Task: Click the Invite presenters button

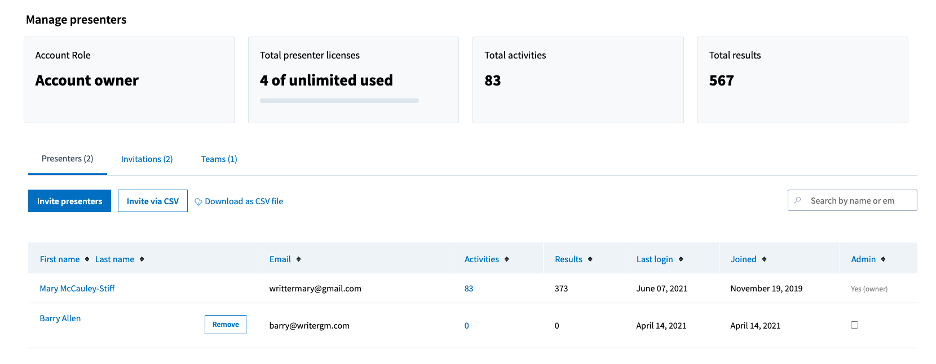Action: pyautogui.click(x=69, y=201)
